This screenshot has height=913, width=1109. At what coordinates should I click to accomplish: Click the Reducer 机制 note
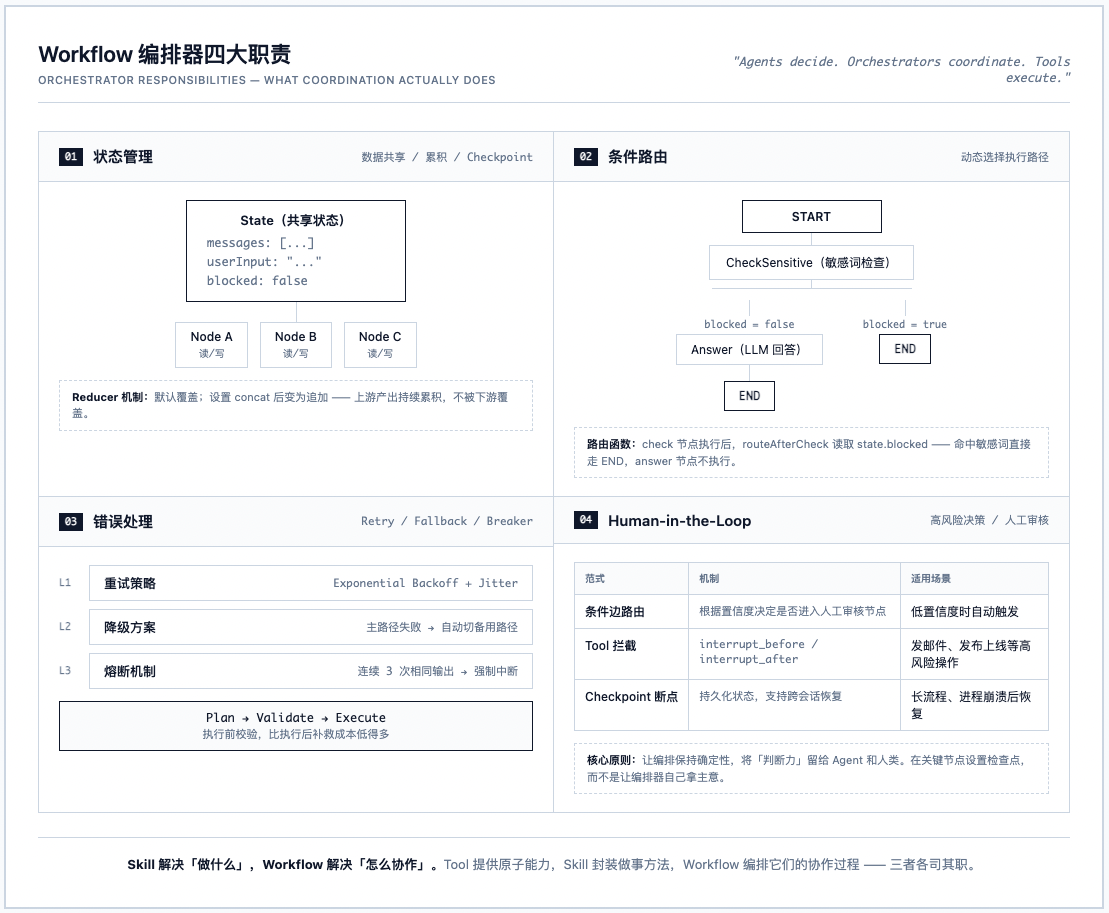[x=296, y=405]
